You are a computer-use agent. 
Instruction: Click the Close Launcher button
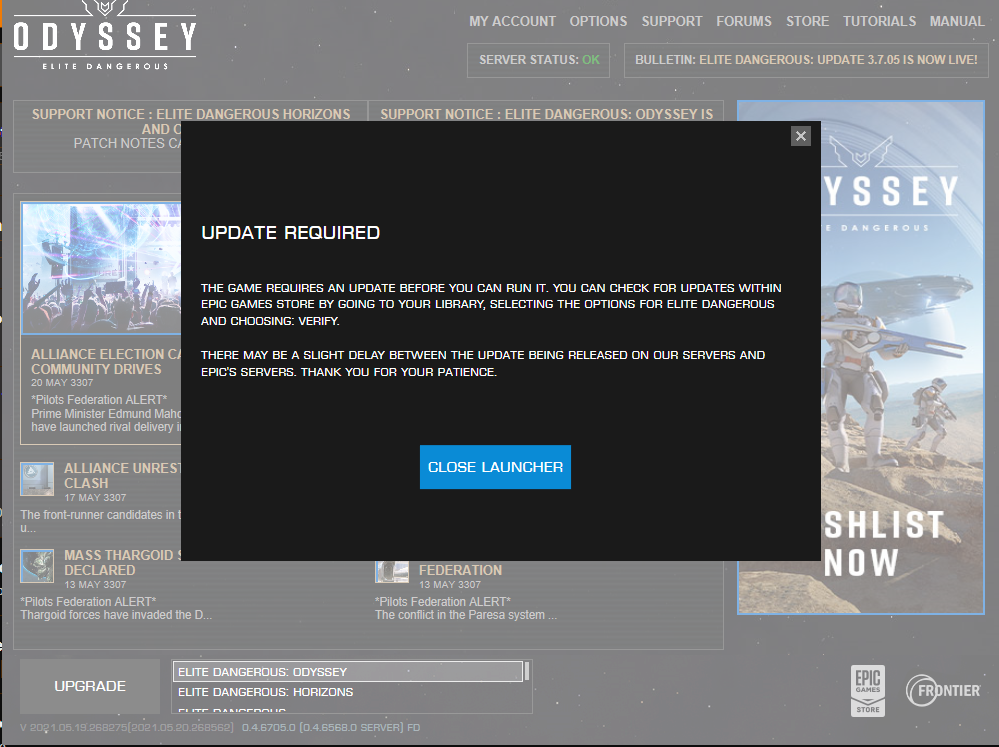pos(495,467)
